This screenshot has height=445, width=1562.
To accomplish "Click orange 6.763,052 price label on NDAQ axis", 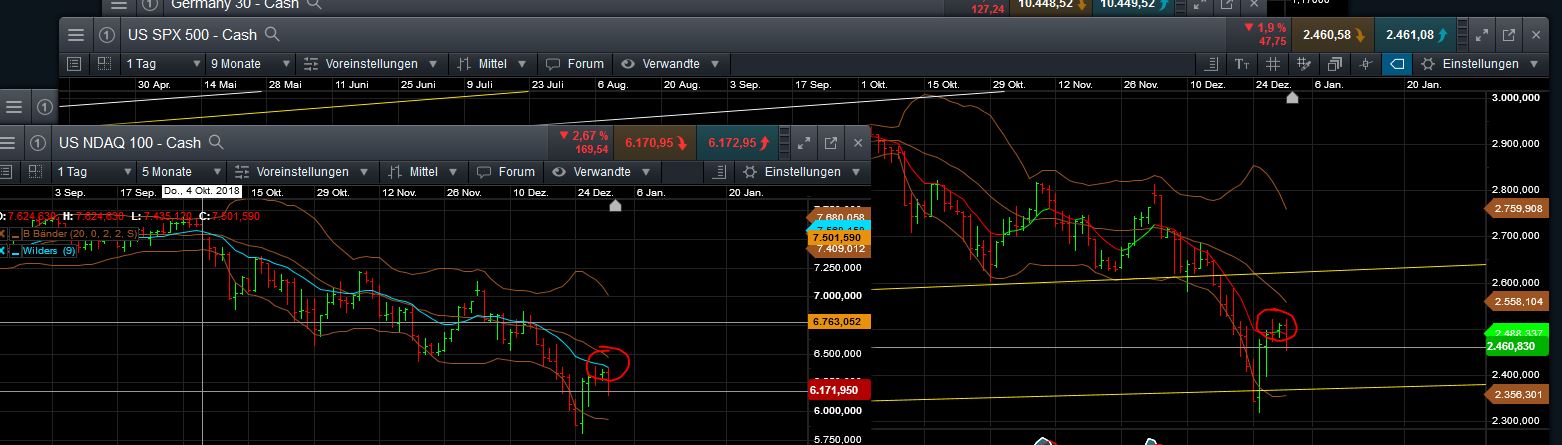I will click(840, 322).
